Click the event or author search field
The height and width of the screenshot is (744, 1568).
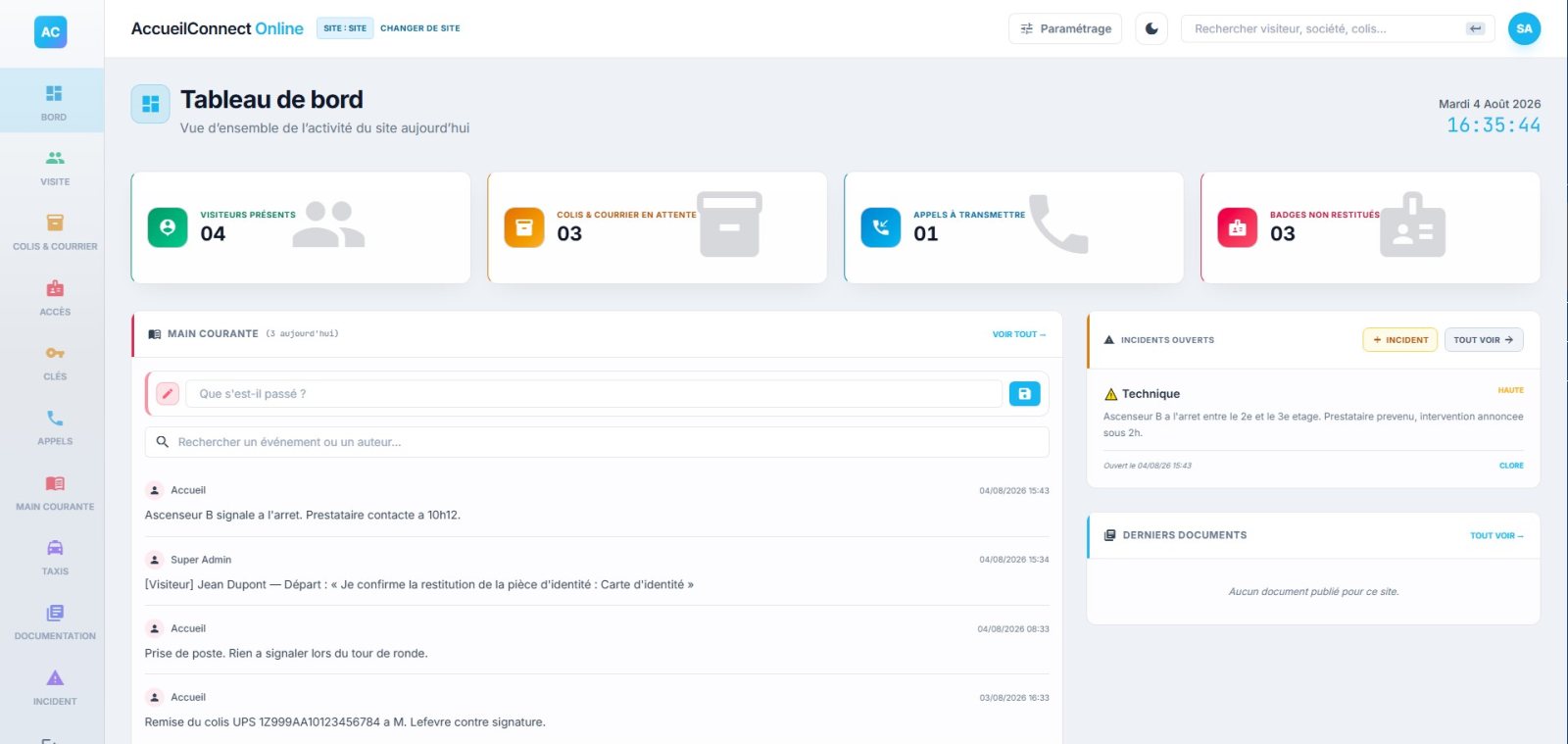[x=597, y=442]
